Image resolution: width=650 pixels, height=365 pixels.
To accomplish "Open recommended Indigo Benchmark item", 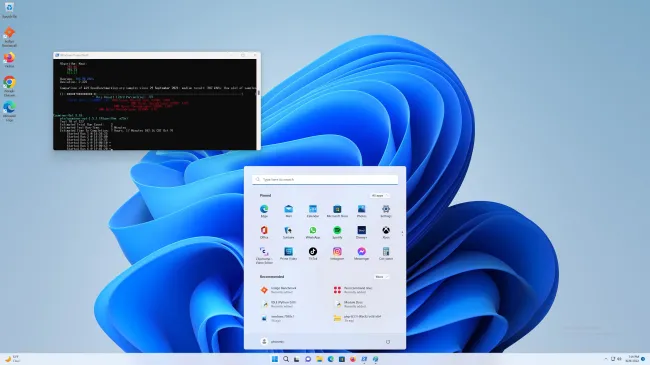I will point(282,290).
